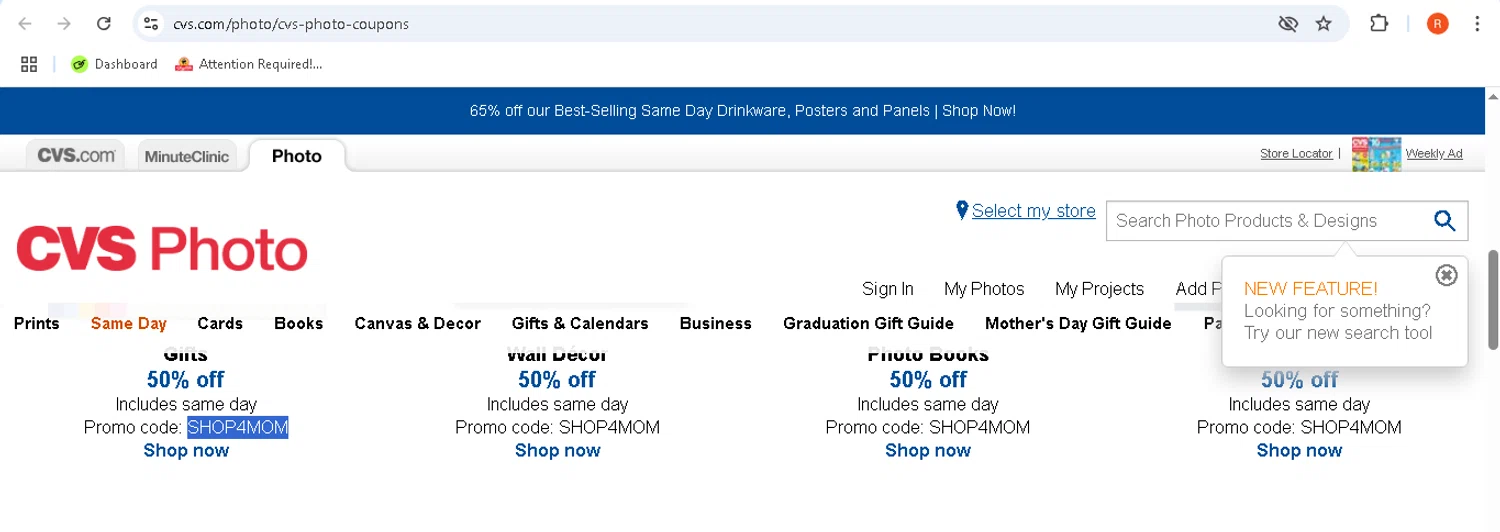Image resolution: width=1500 pixels, height=532 pixels.
Task: Click the search magnifier icon
Action: point(1444,221)
